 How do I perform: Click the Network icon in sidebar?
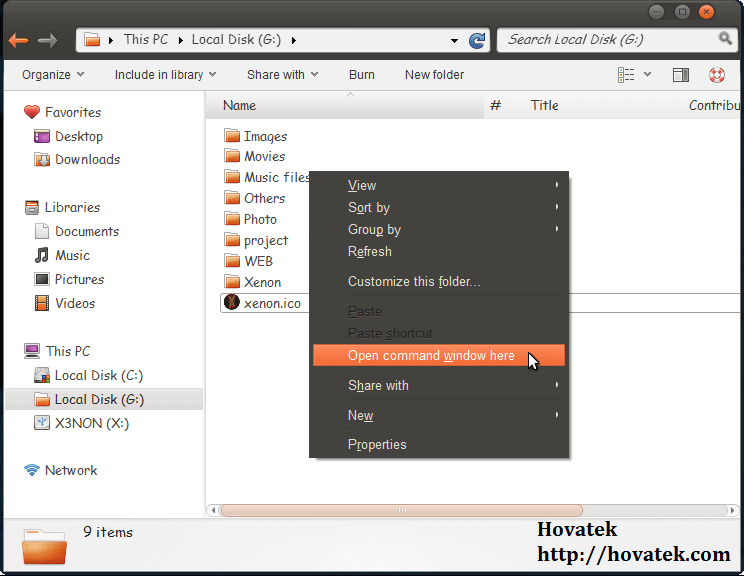32,470
